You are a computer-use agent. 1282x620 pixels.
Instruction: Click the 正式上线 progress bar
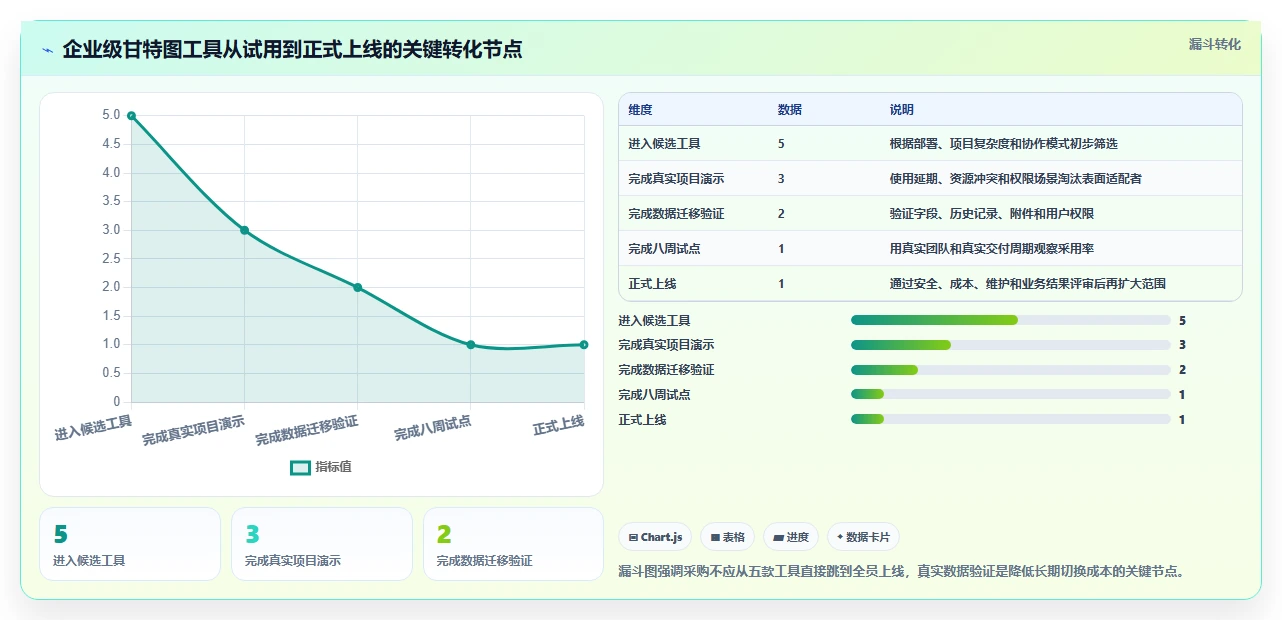[1010, 419]
